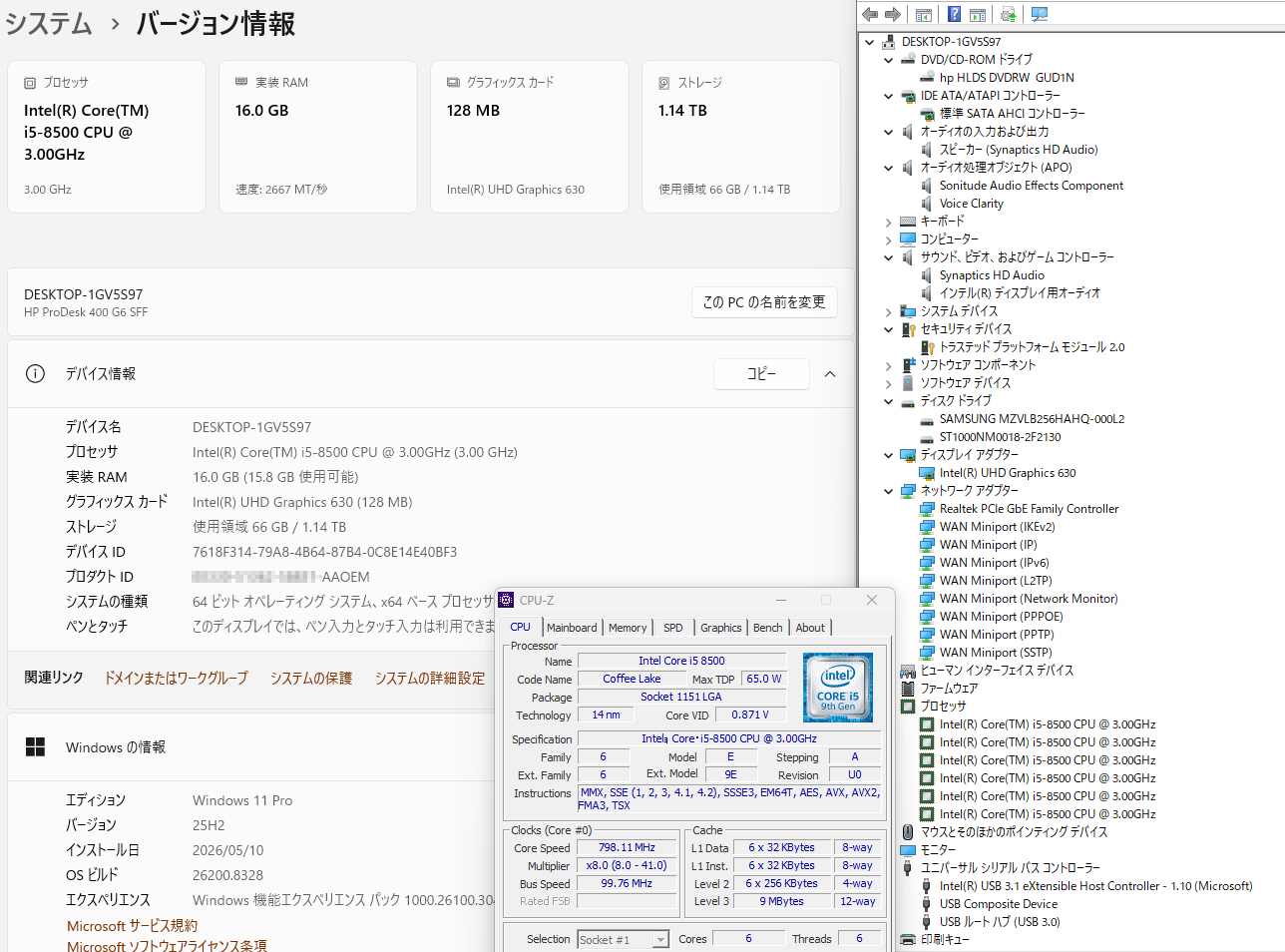Switch to the Mainboard tab in CPU-Z
Viewport: 1285px width, 952px height.
point(572,628)
